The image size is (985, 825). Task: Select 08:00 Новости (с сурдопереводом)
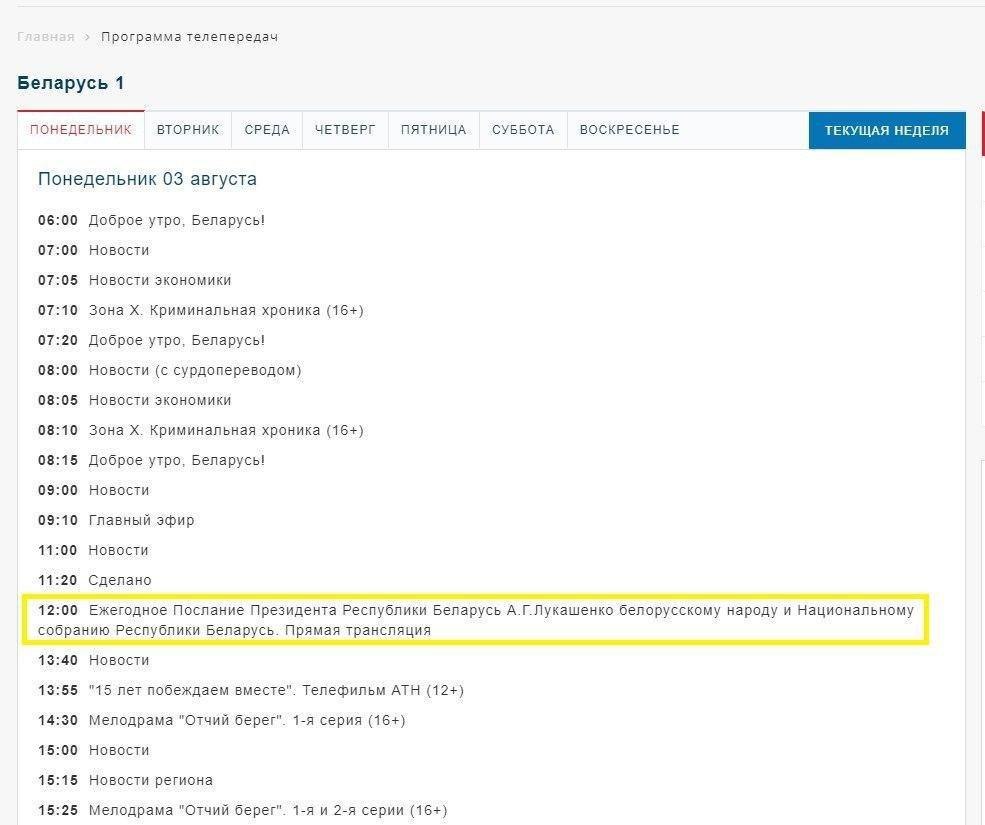[x=170, y=371]
